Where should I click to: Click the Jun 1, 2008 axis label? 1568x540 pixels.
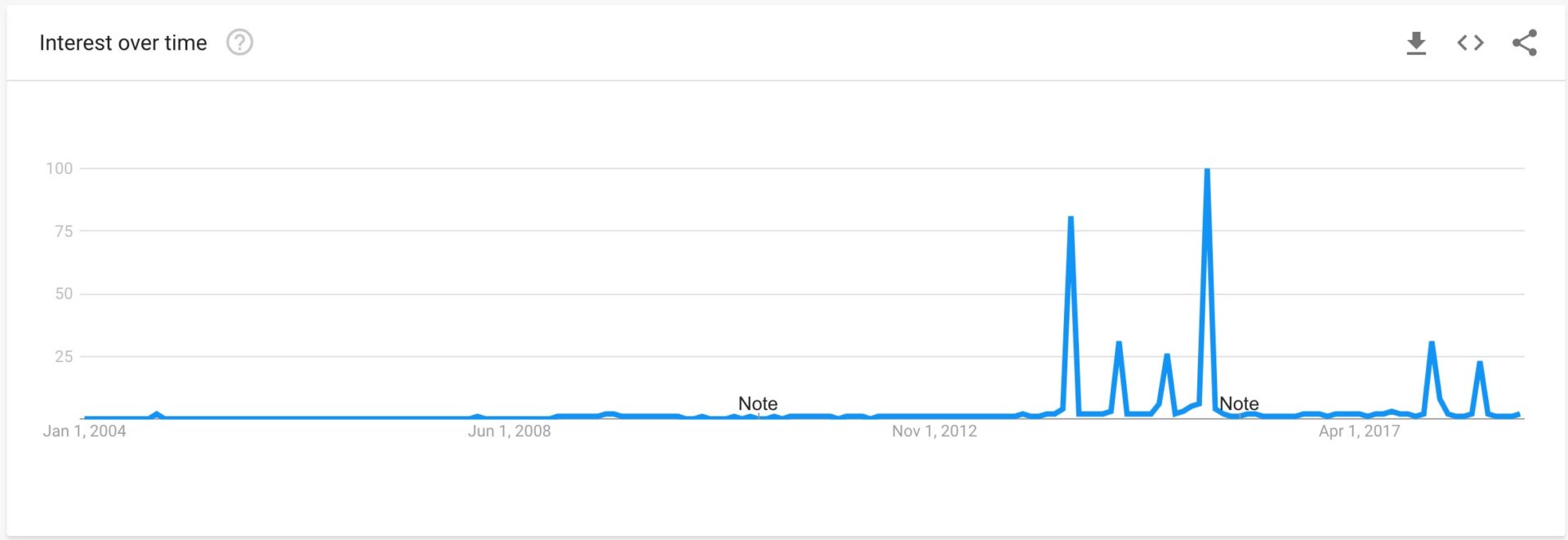click(510, 431)
